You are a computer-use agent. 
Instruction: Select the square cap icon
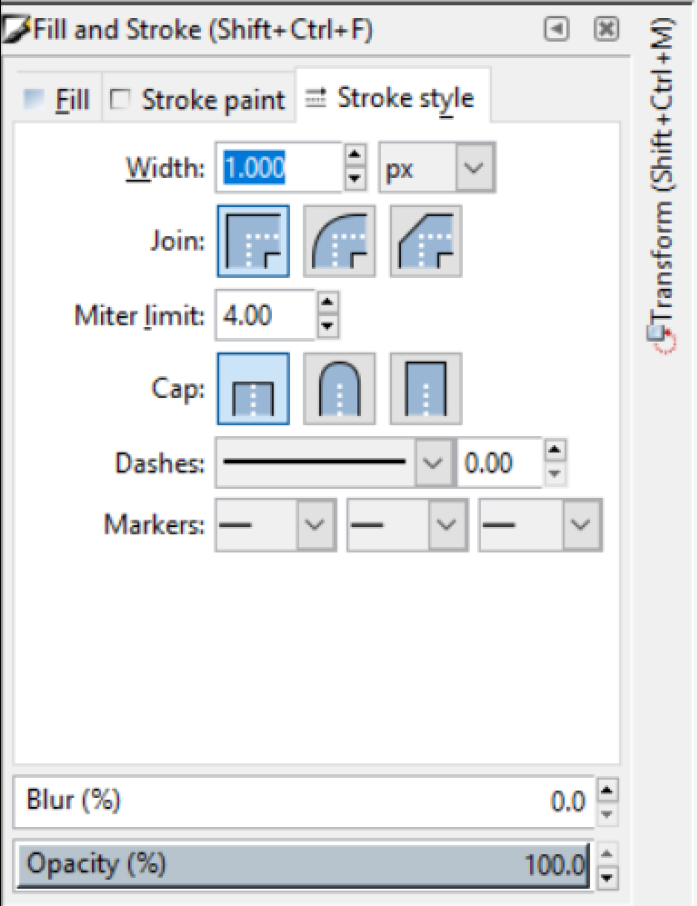(x=425, y=389)
